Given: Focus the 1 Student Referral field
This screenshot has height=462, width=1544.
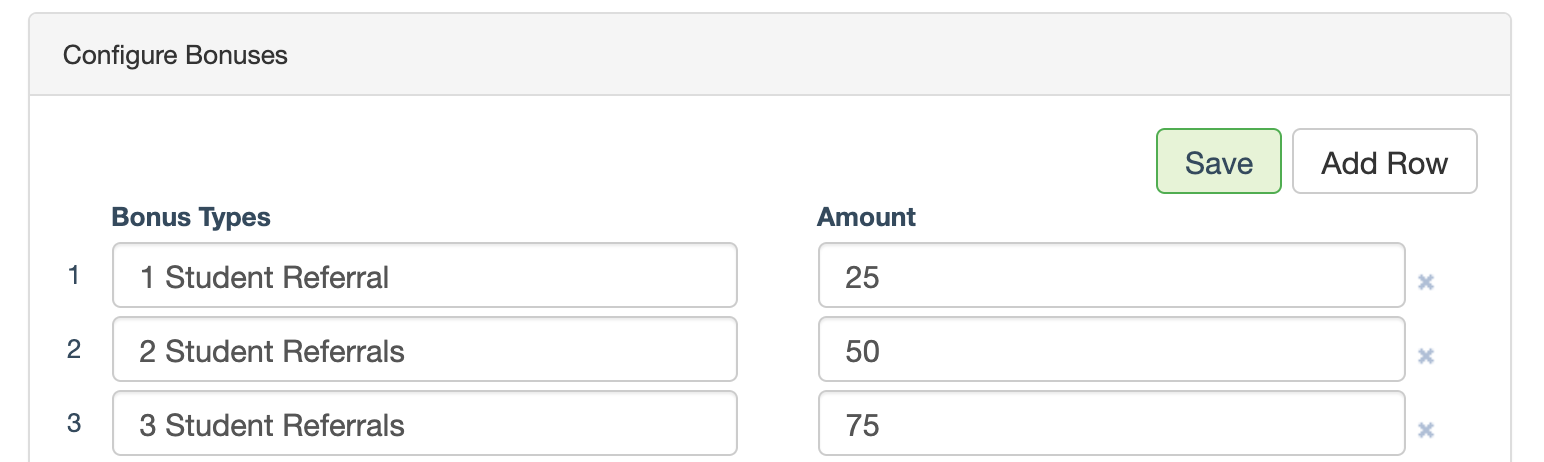Looking at the screenshot, I should click(424, 276).
